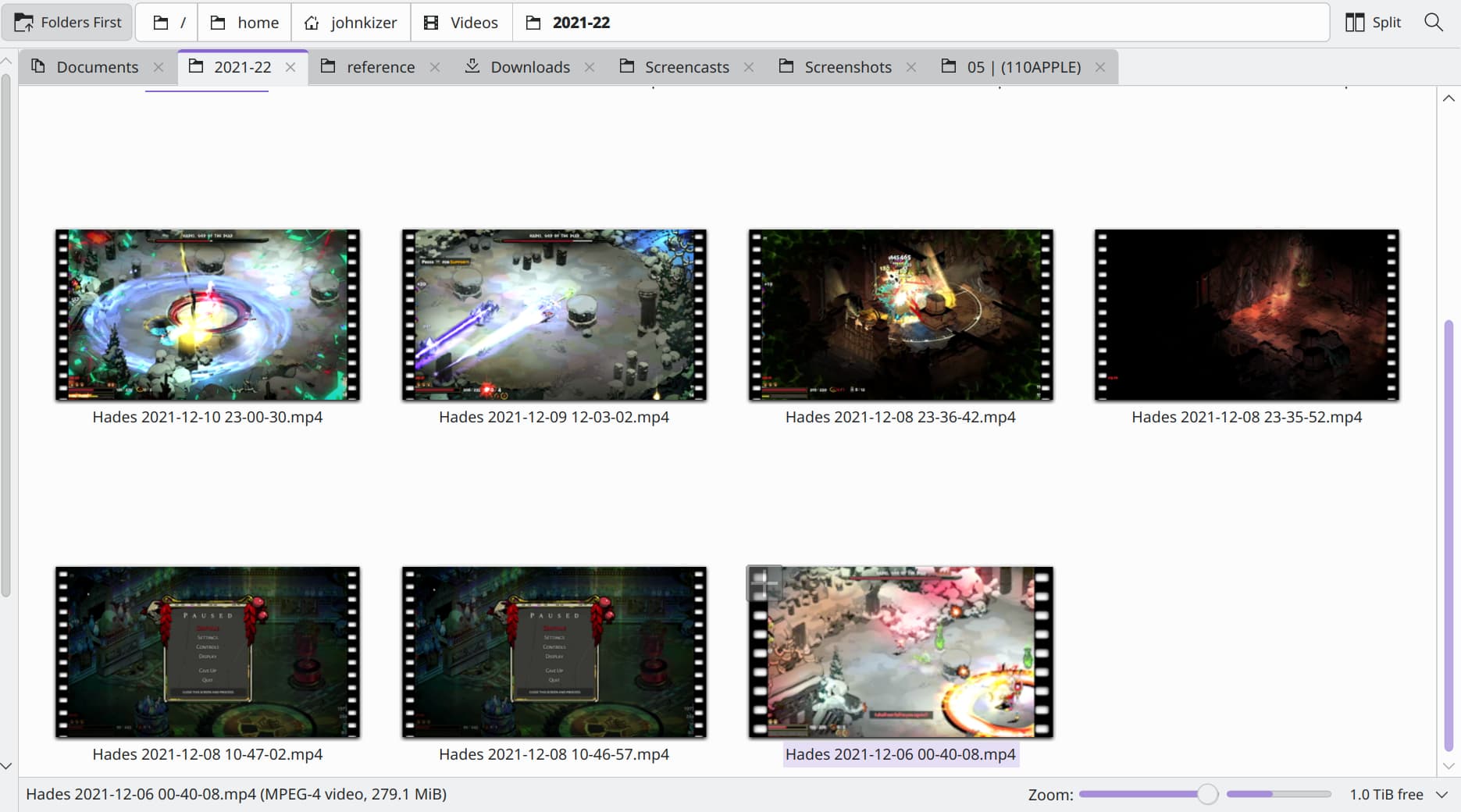Click filename Hades 2021-12-08 23-35-52.mp4
This screenshot has width=1461, height=812.
[x=1247, y=417]
